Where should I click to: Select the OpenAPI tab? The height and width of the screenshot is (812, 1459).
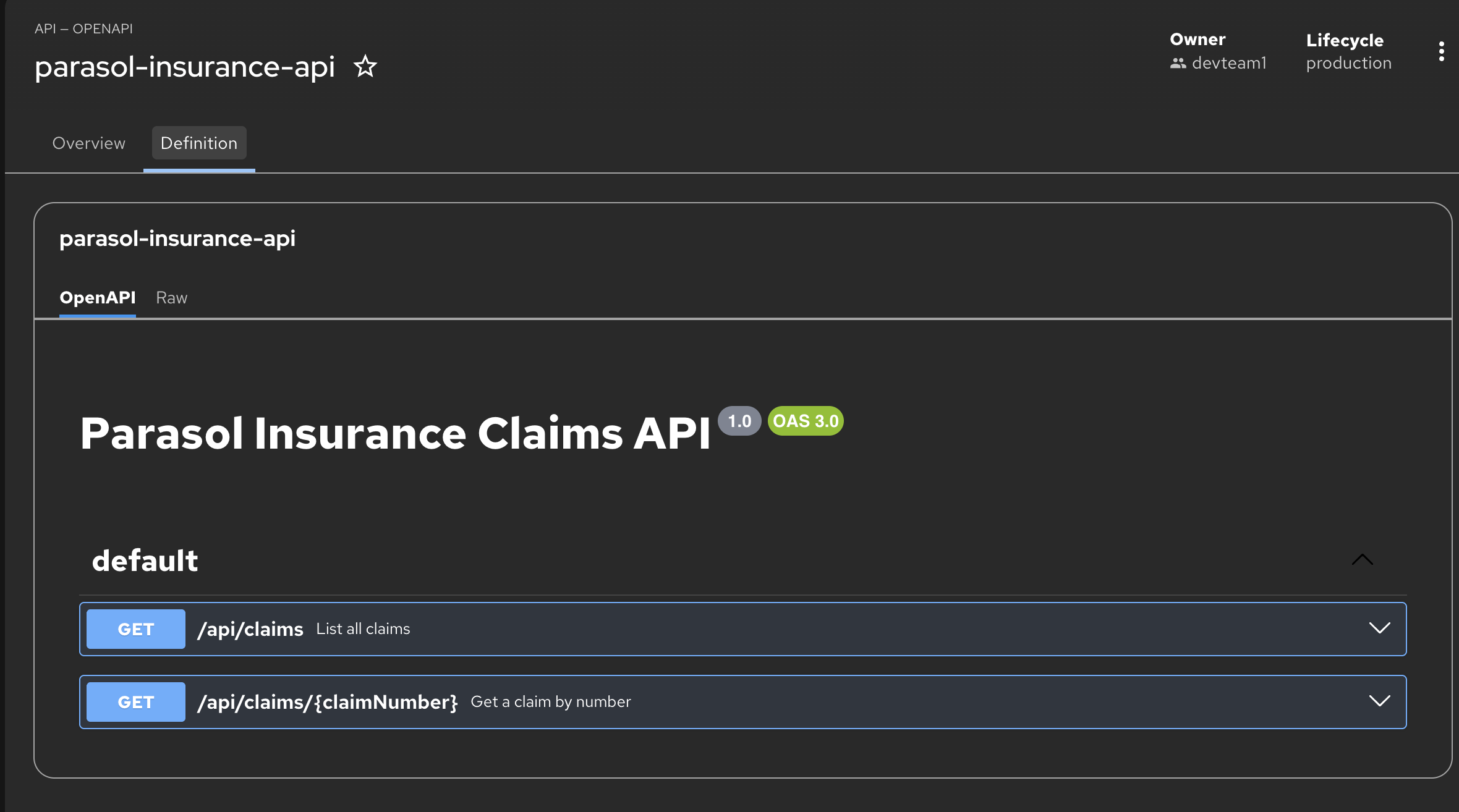[97, 298]
